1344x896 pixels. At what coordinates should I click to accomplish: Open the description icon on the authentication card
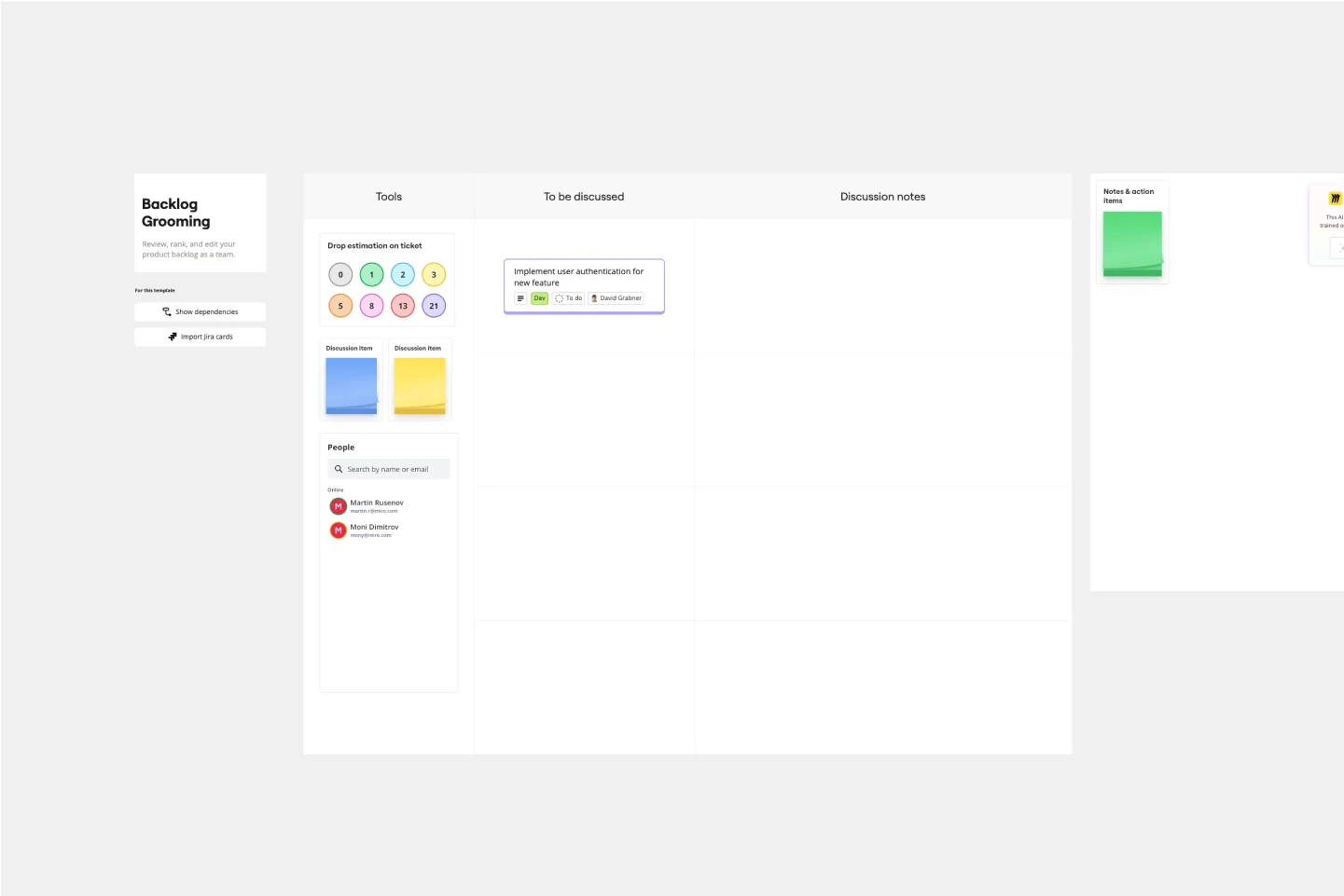coord(520,298)
